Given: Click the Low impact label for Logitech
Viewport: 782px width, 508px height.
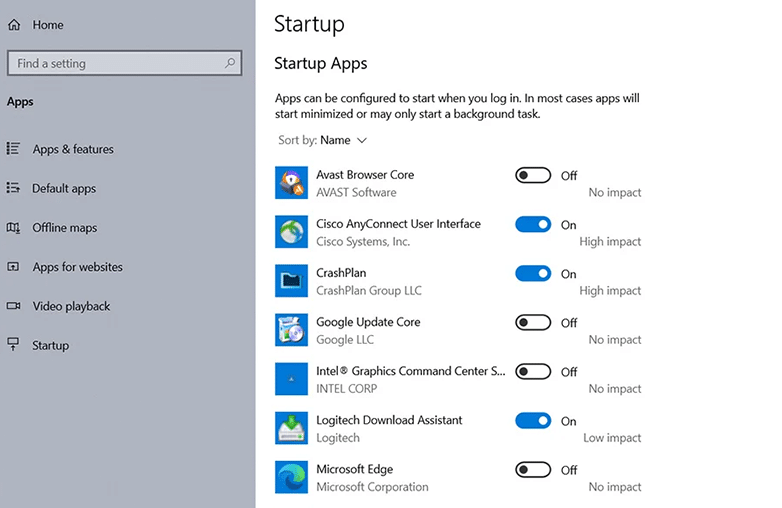Looking at the screenshot, I should [612, 438].
